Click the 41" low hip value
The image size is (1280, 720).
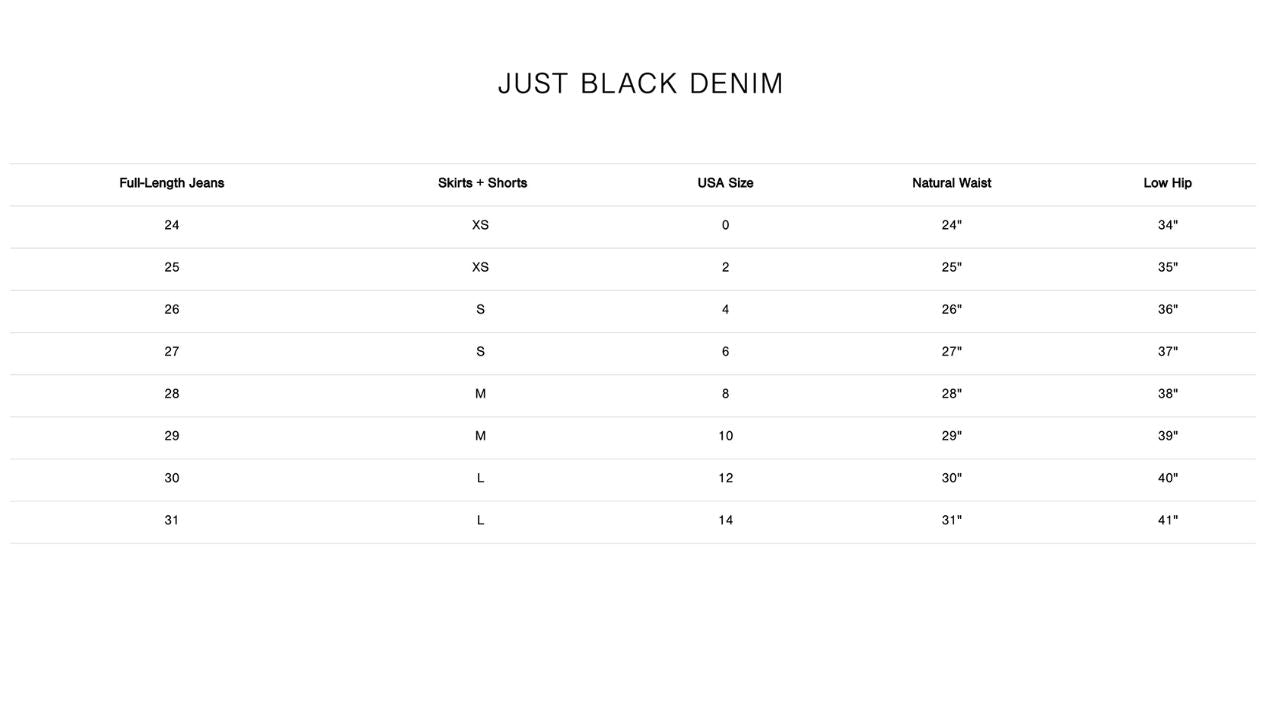pyautogui.click(x=1167, y=520)
